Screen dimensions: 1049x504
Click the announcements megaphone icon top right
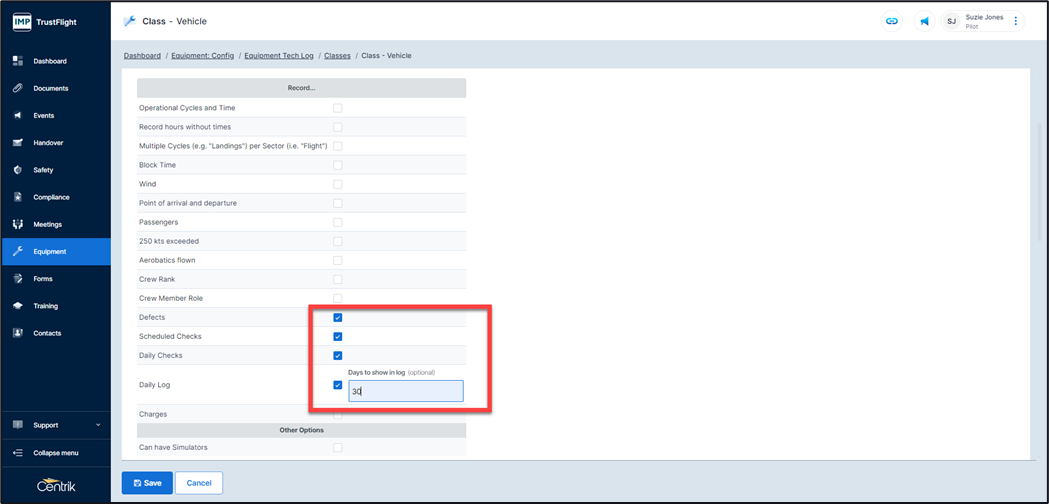[x=924, y=21]
